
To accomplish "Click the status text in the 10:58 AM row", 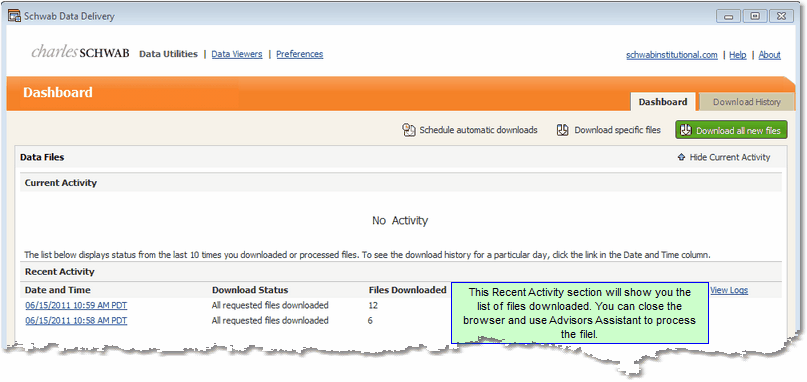I will tap(270, 321).
